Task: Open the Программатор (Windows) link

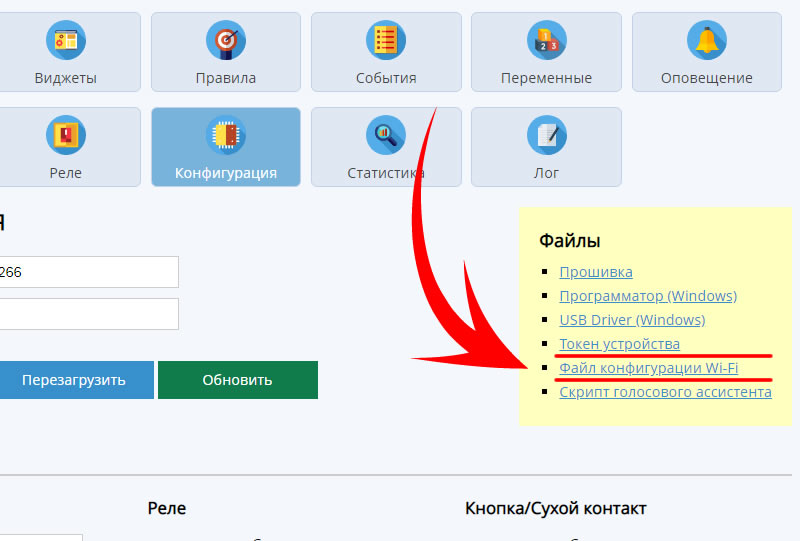Action: tap(648, 296)
